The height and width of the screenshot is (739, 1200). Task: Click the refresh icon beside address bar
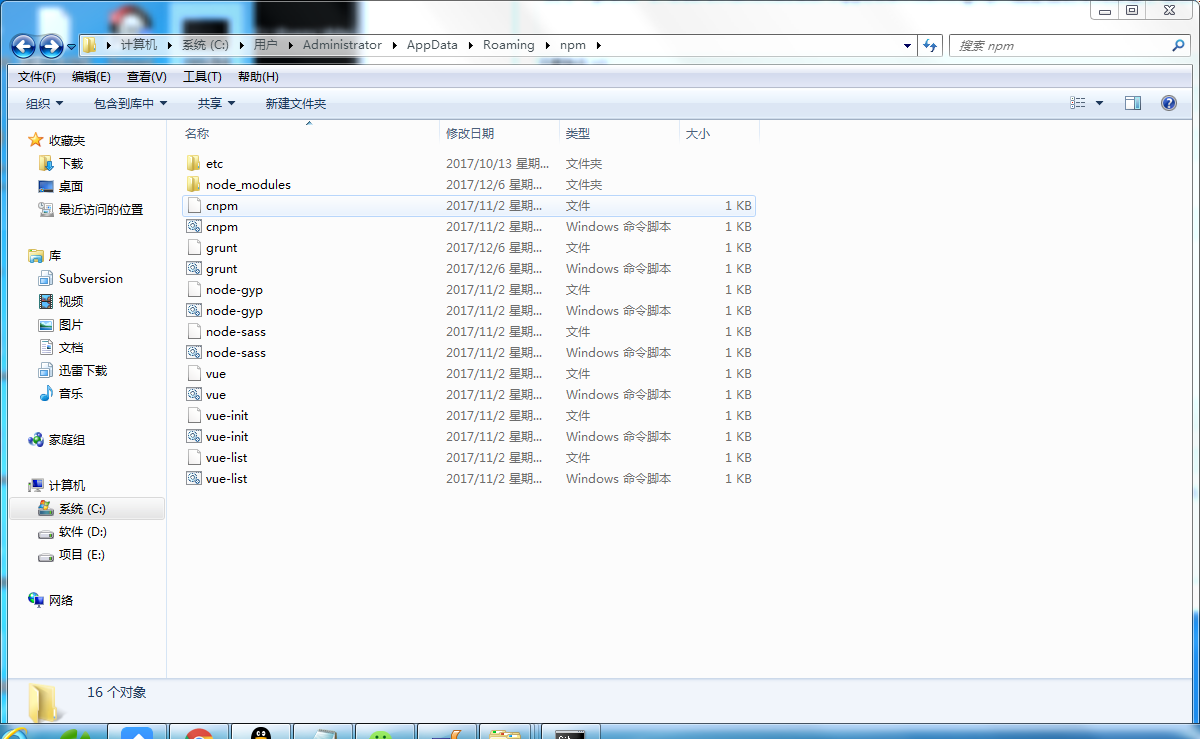(x=931, y=46)
